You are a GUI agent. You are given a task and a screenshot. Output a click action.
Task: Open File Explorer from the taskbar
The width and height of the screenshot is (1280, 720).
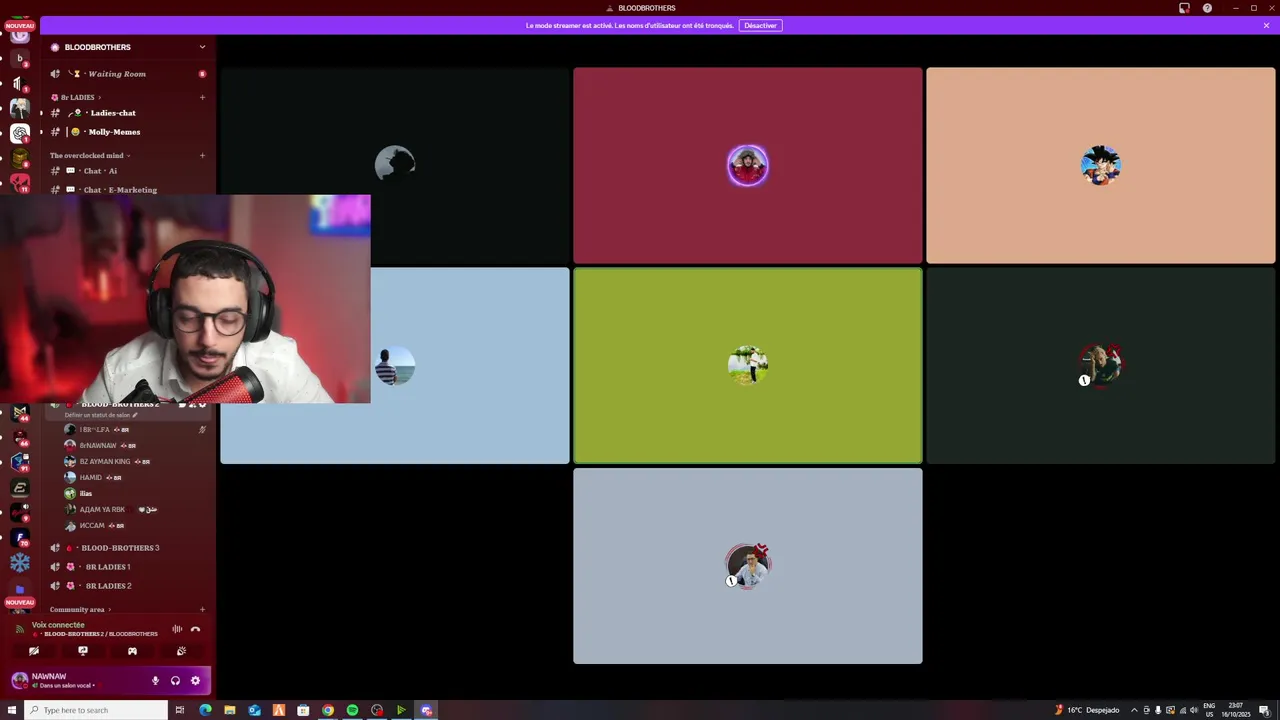(230, 710)
